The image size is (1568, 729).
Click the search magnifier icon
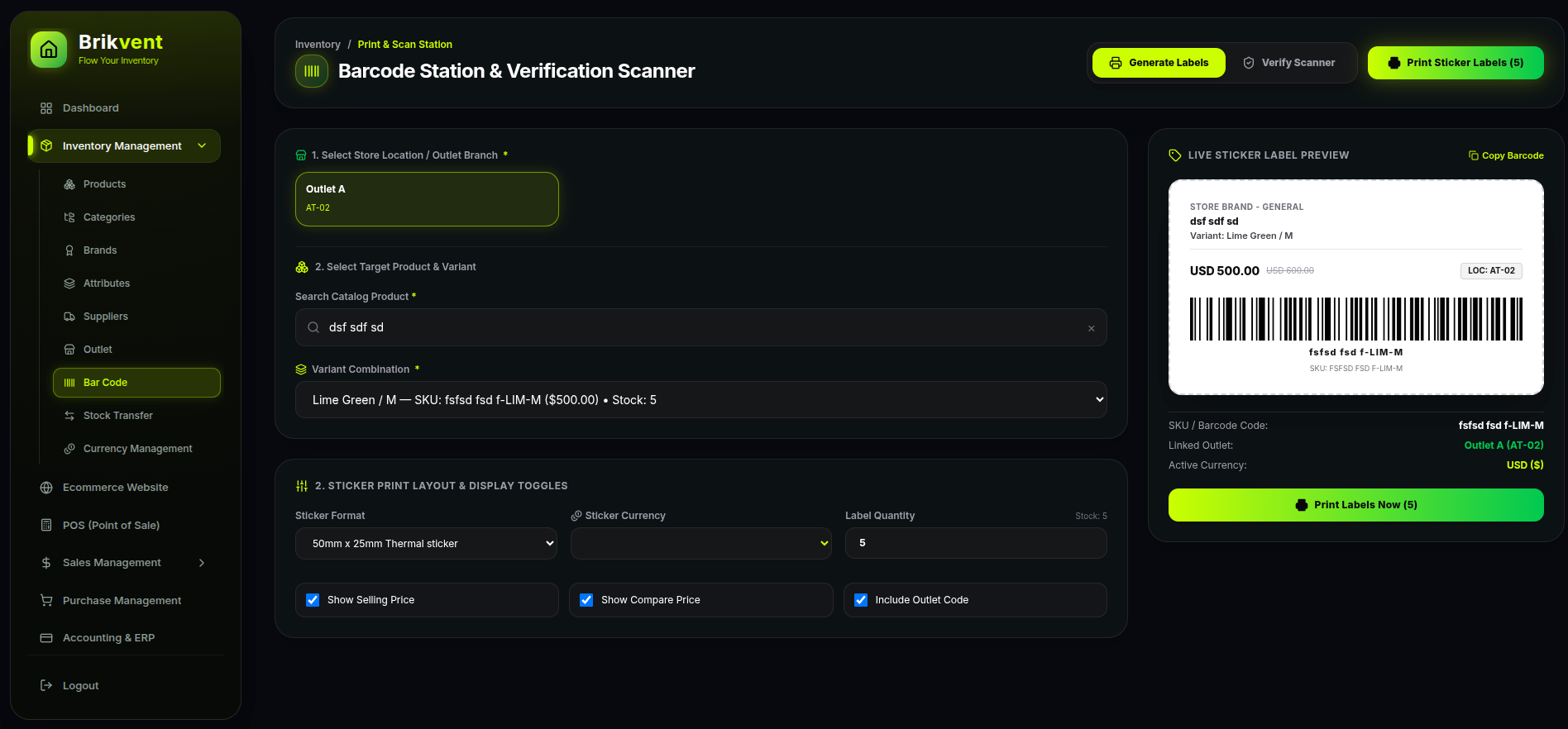pyautogui.click(x=313, y=327)
